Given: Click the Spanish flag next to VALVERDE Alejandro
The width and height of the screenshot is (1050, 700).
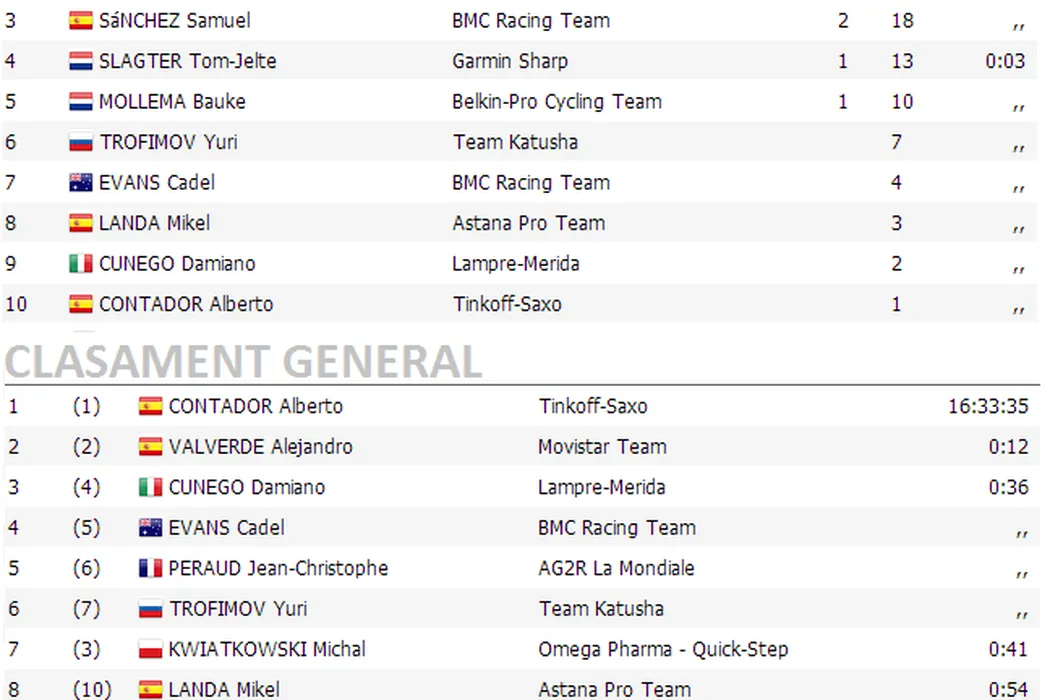Looking at the screenshot, I should (x=151, y=447).
